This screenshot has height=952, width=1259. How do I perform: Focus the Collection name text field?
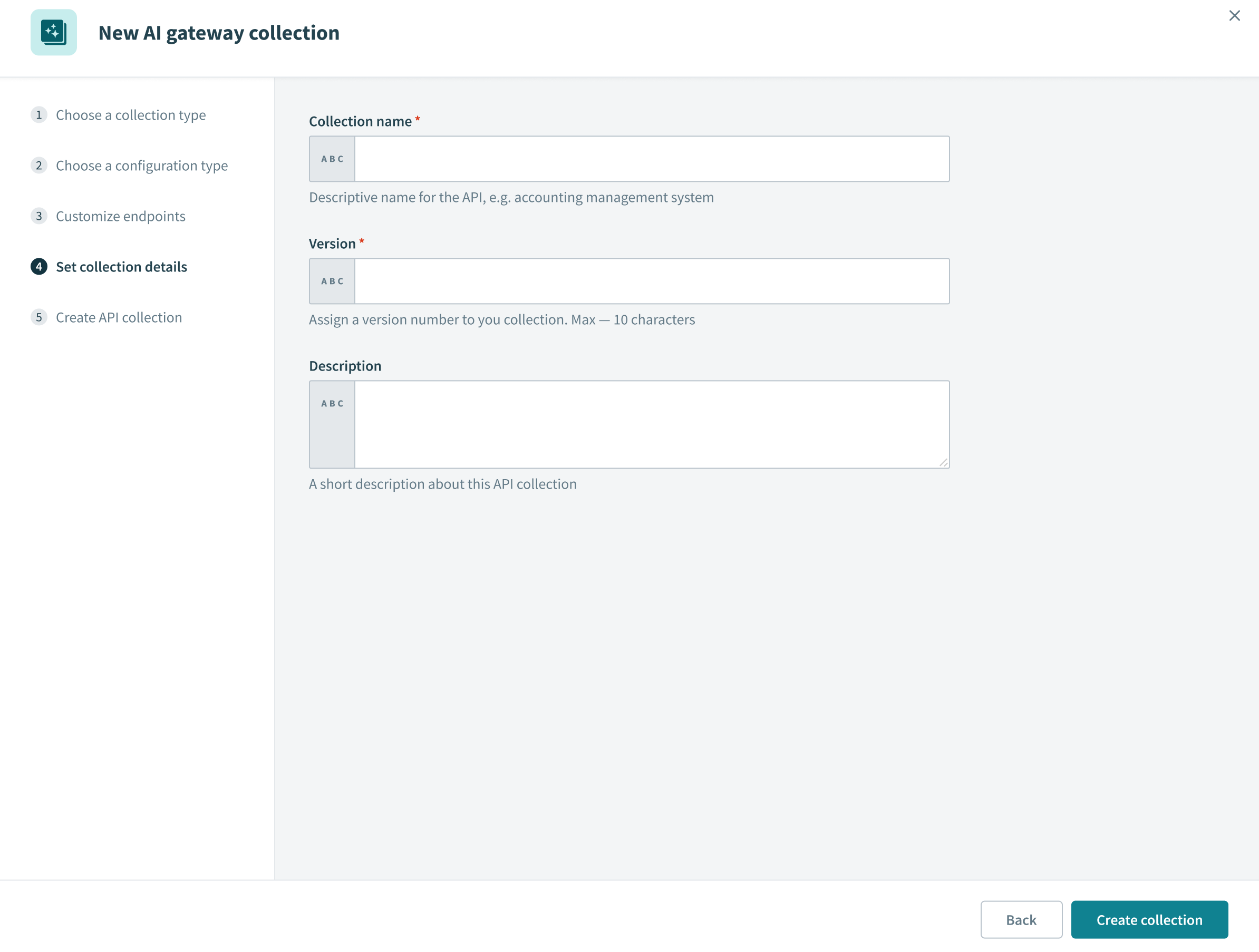point(652,159)
